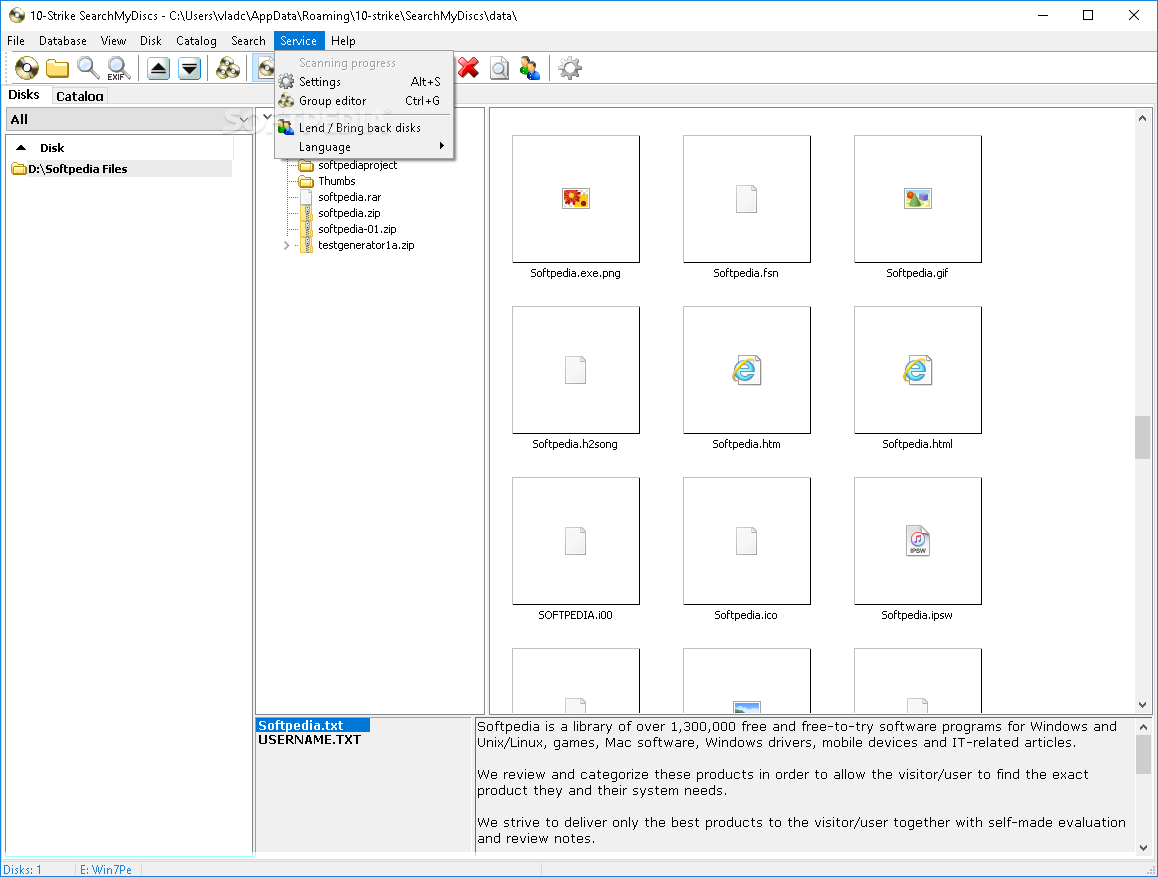The height and width of the screenshot is (877, 1158).
Task: Select the D:\Softpedia Files disk entry
Action: [120, 169]
